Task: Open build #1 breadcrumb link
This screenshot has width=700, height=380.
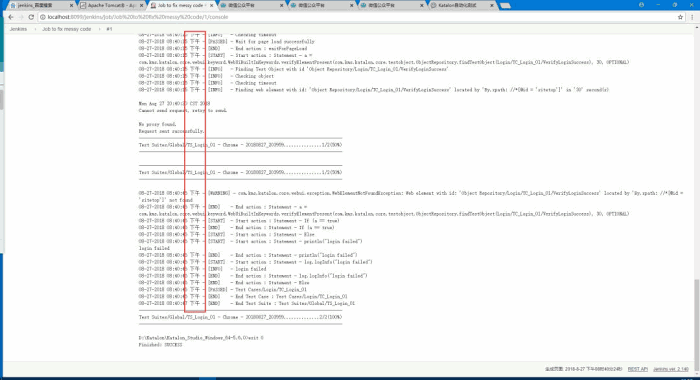Action: click(x=109, y=29)
